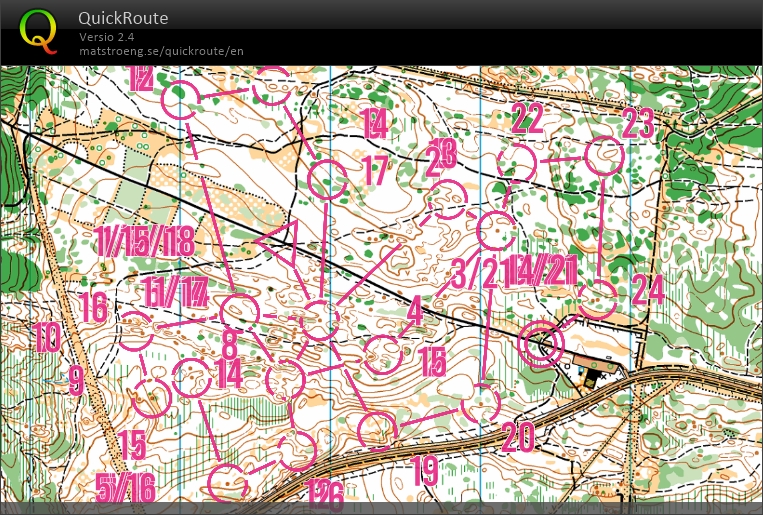Image resolution: width=763 pixels, height=515 pixels.
Task: Select control circle next to label 23
Action: [604, 155]
